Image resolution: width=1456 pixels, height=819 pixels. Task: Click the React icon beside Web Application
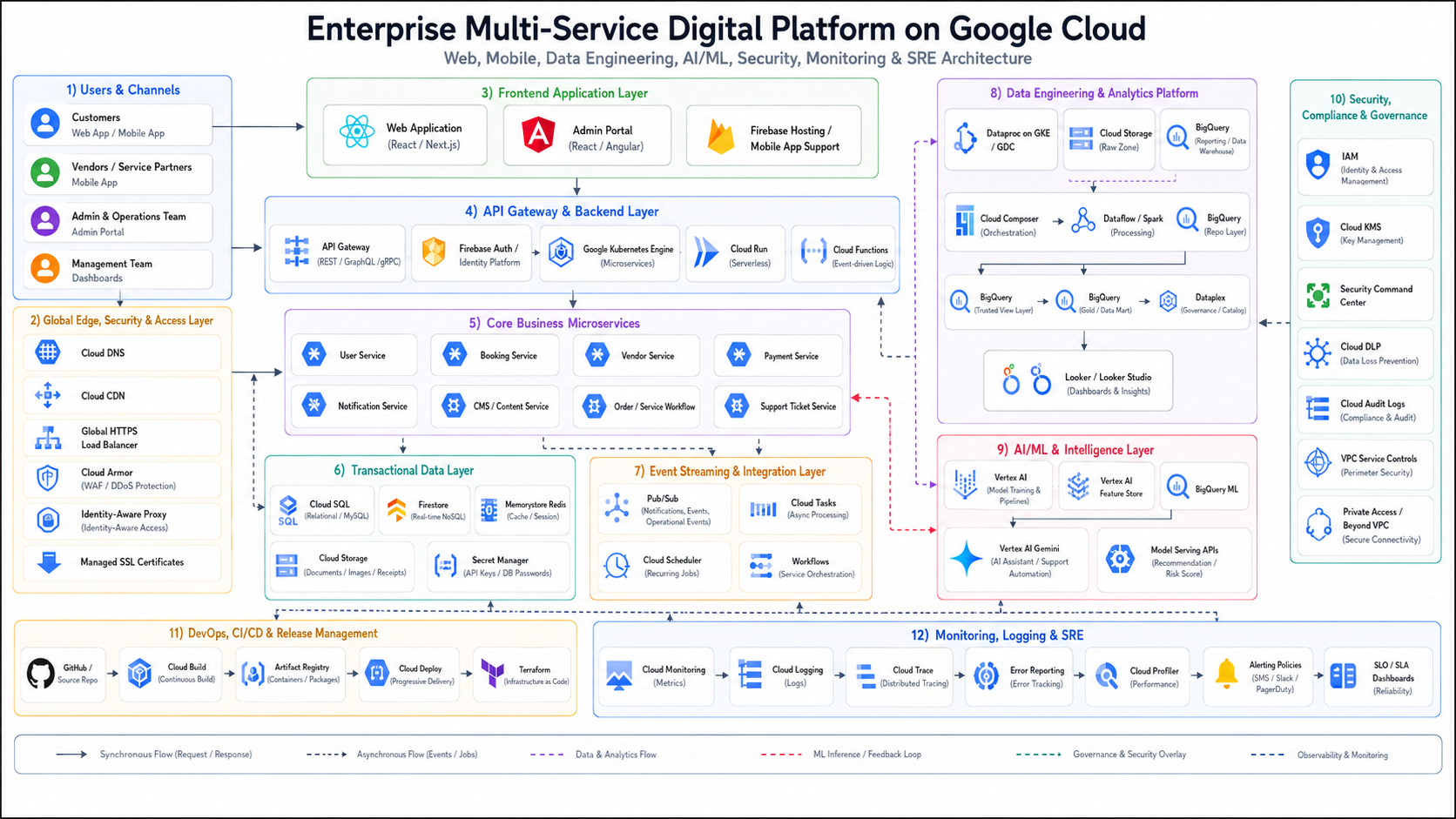click(357, 133)
